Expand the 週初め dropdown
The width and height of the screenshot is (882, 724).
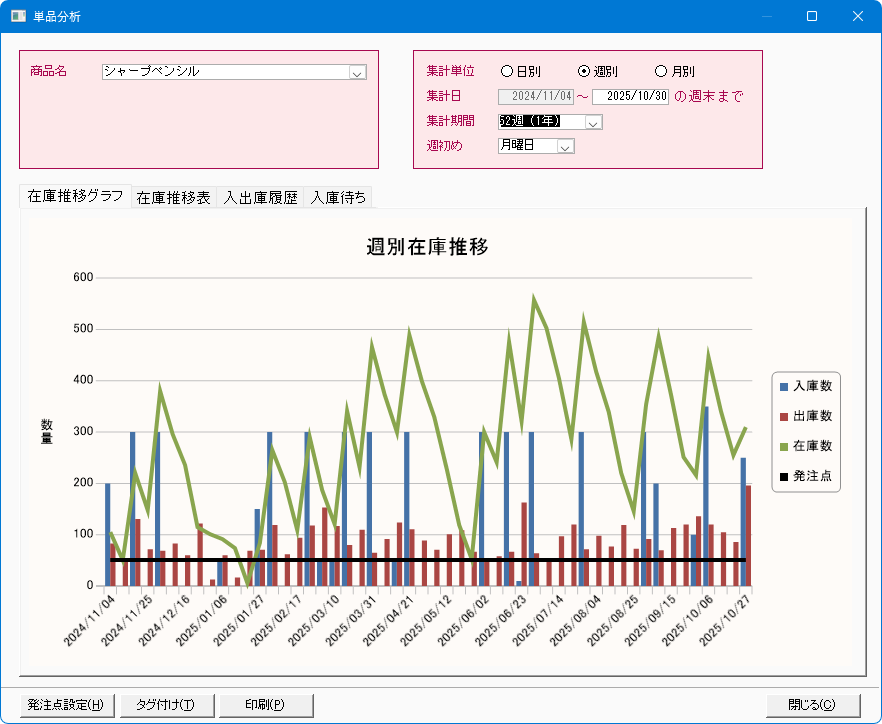tap(564, 147)
